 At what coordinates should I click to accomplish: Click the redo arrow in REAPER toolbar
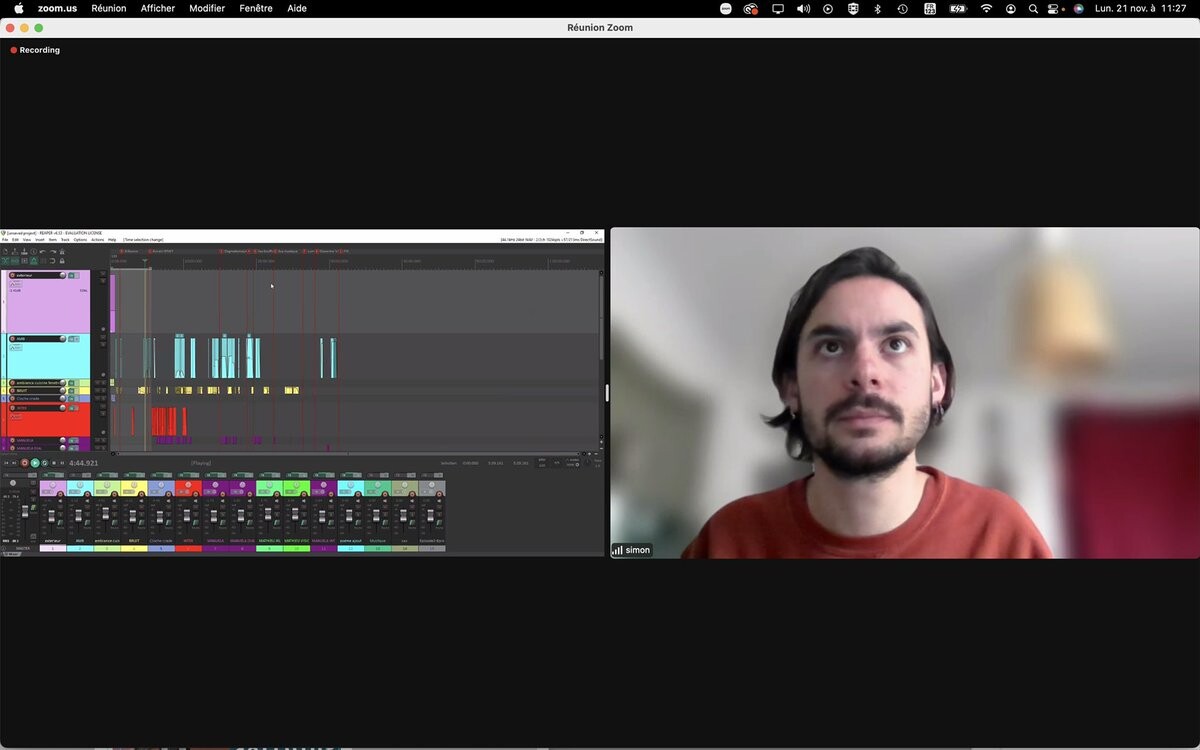(52, 252)
